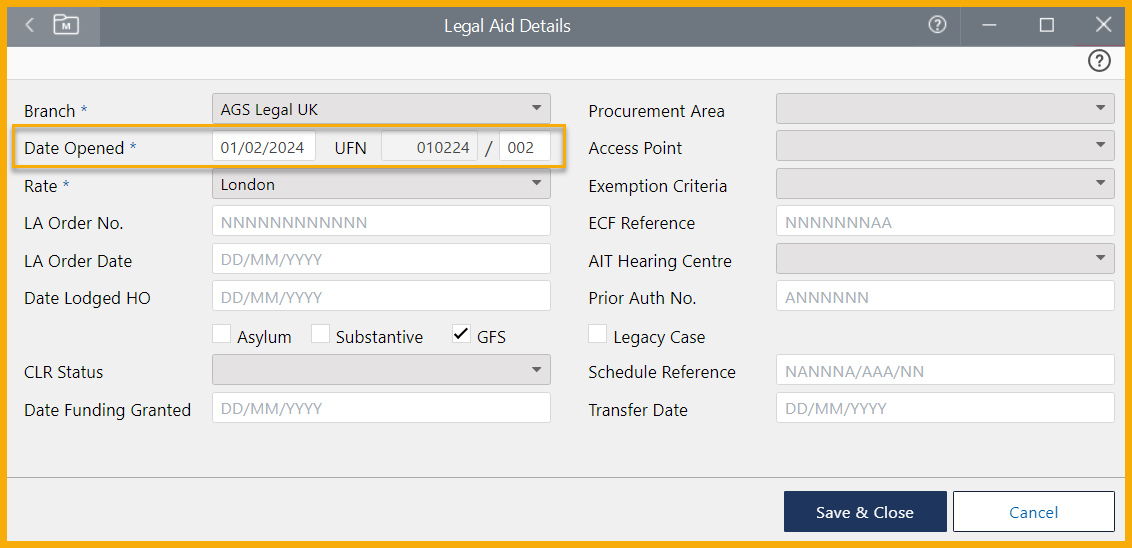This screenshot has height=548, width=1132.
Task: Click the matter folder icon in title bar
Action: pyautogui.click(x=66, y=25)
